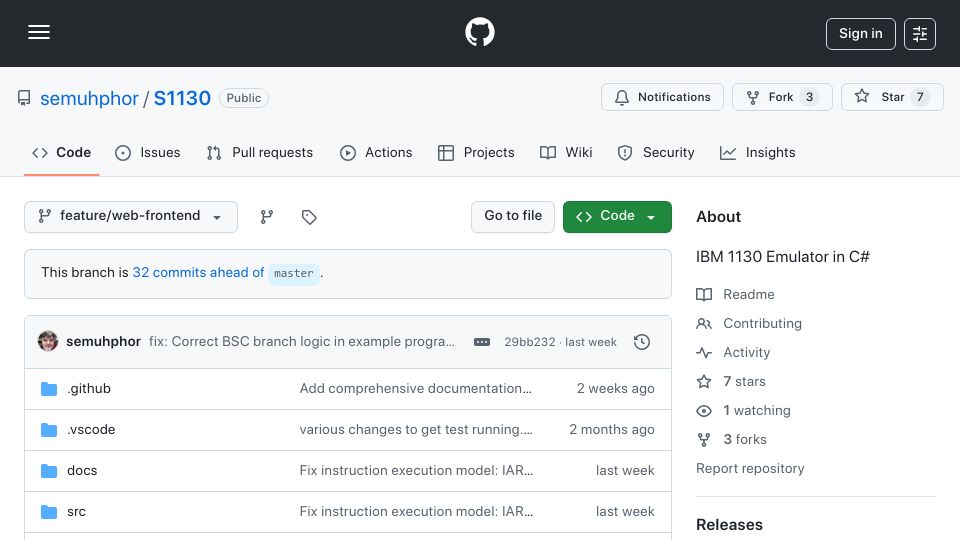This screenshot has width=960, height=540.
Task: Open the 'various changes to get test running' commit
Action: (416, 430)
